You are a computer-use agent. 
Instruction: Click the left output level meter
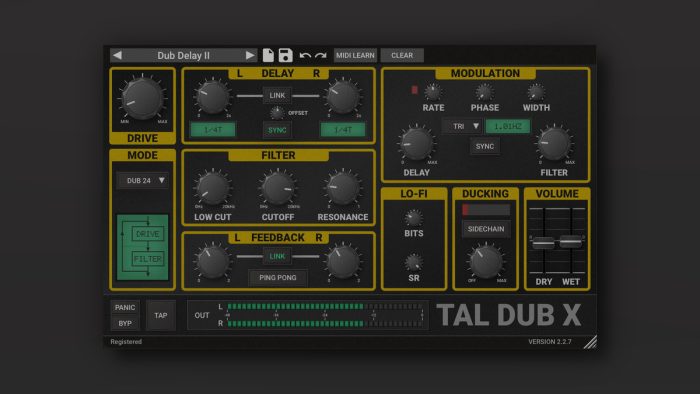point(325,307)
